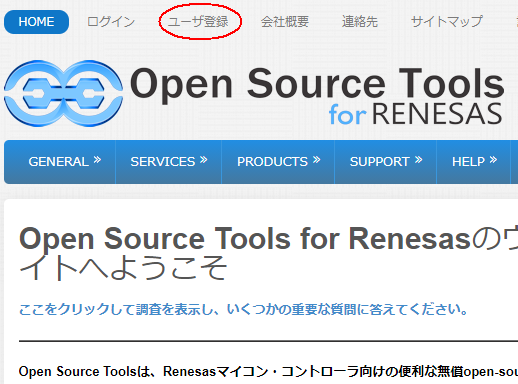The image size is (518, 384).
Task: Click the survey link ここをクリックして調査を表示し
Action: [243, 310]
